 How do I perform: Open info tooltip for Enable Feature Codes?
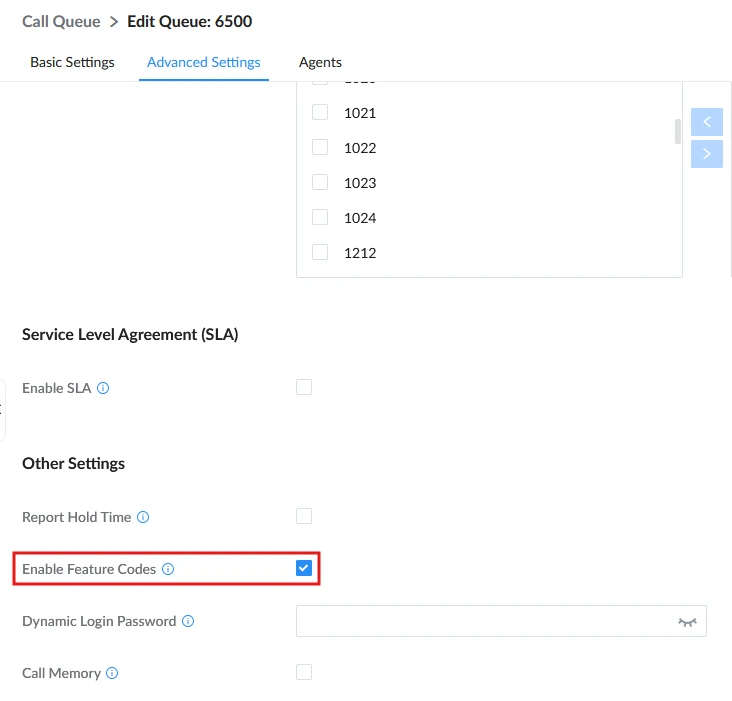168,569
